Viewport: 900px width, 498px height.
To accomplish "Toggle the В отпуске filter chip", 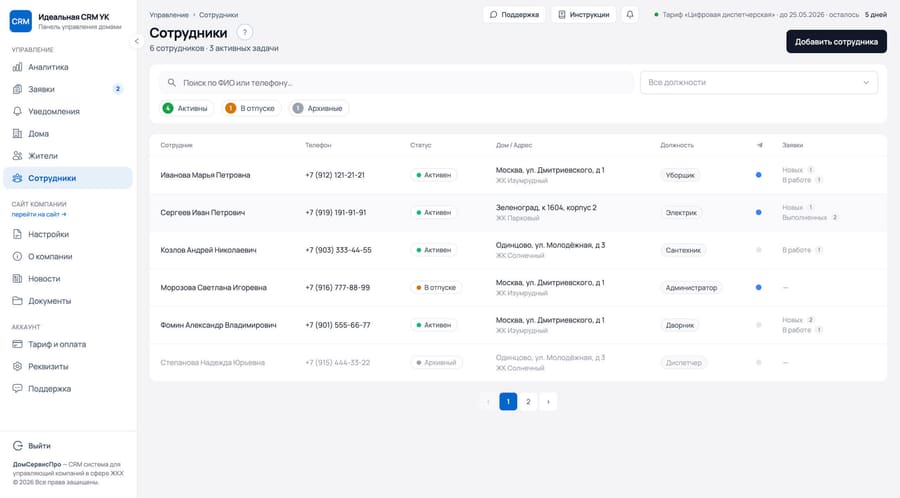I will coord(251,108).
